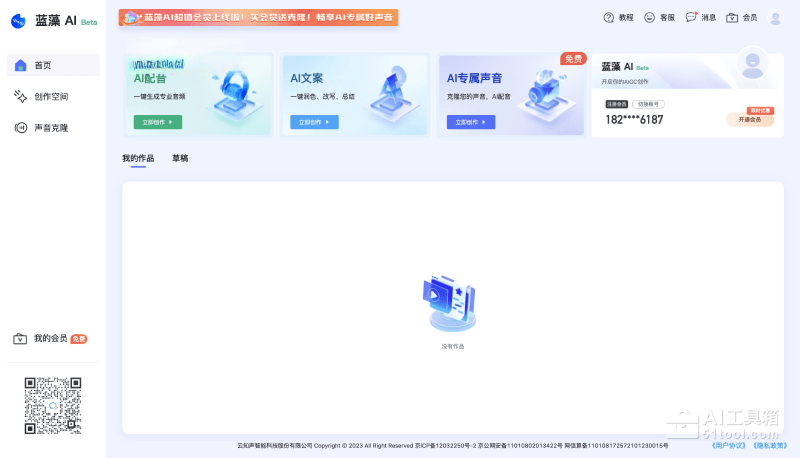This screenshot has width=800, height=458.
Task: Click 立即创作 on AI文案 card
Action: point(314,122)
